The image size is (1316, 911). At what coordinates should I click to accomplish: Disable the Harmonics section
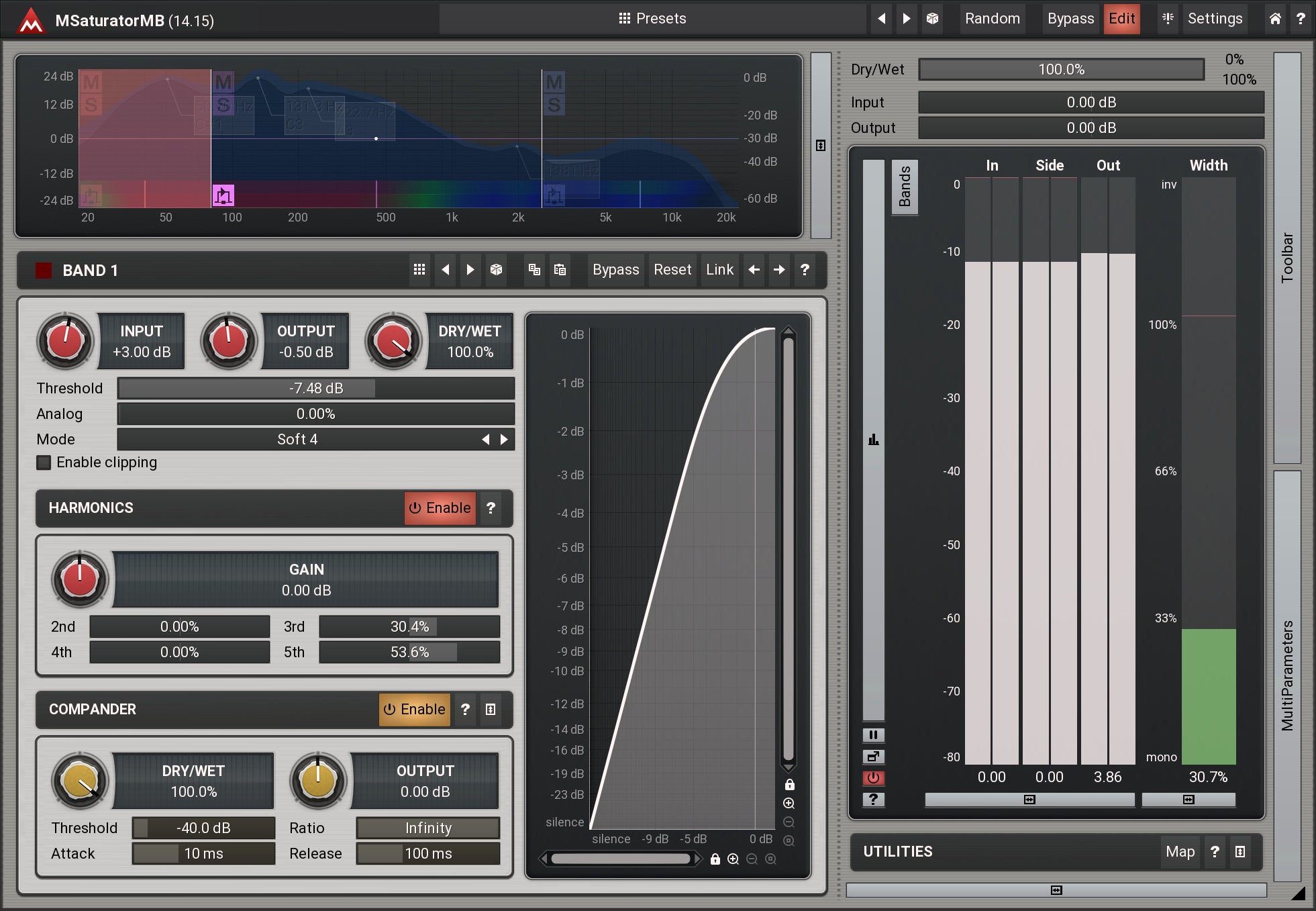tap(440, 508)
